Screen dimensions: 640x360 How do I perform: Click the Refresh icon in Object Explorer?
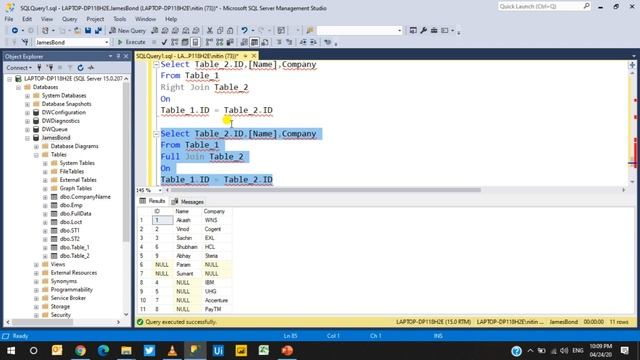pyautogui.click(x=80, y=68)
